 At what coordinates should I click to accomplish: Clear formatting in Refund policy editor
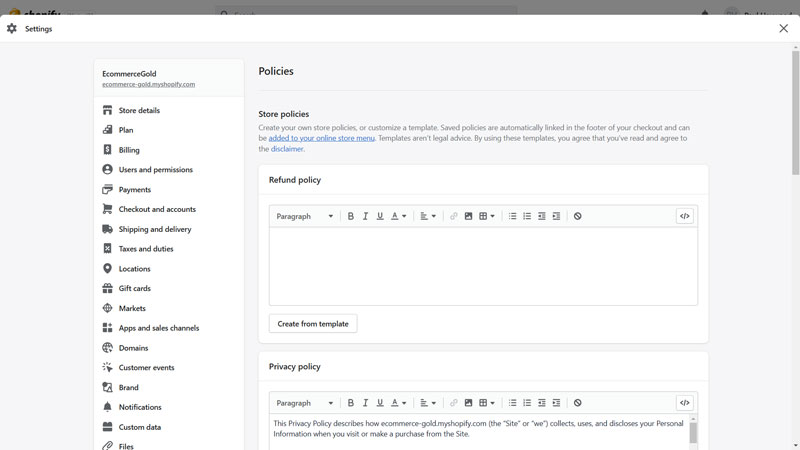[x=578, y=216]
